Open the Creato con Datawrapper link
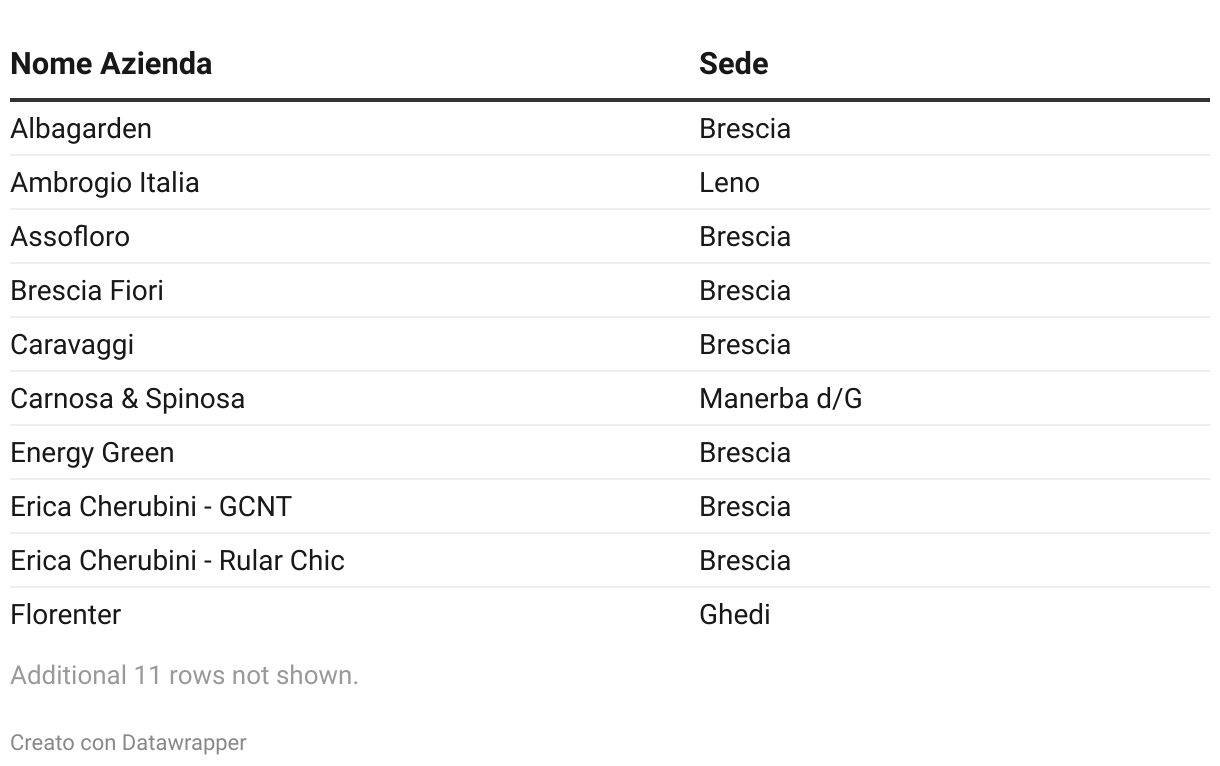 pos(128,743)
